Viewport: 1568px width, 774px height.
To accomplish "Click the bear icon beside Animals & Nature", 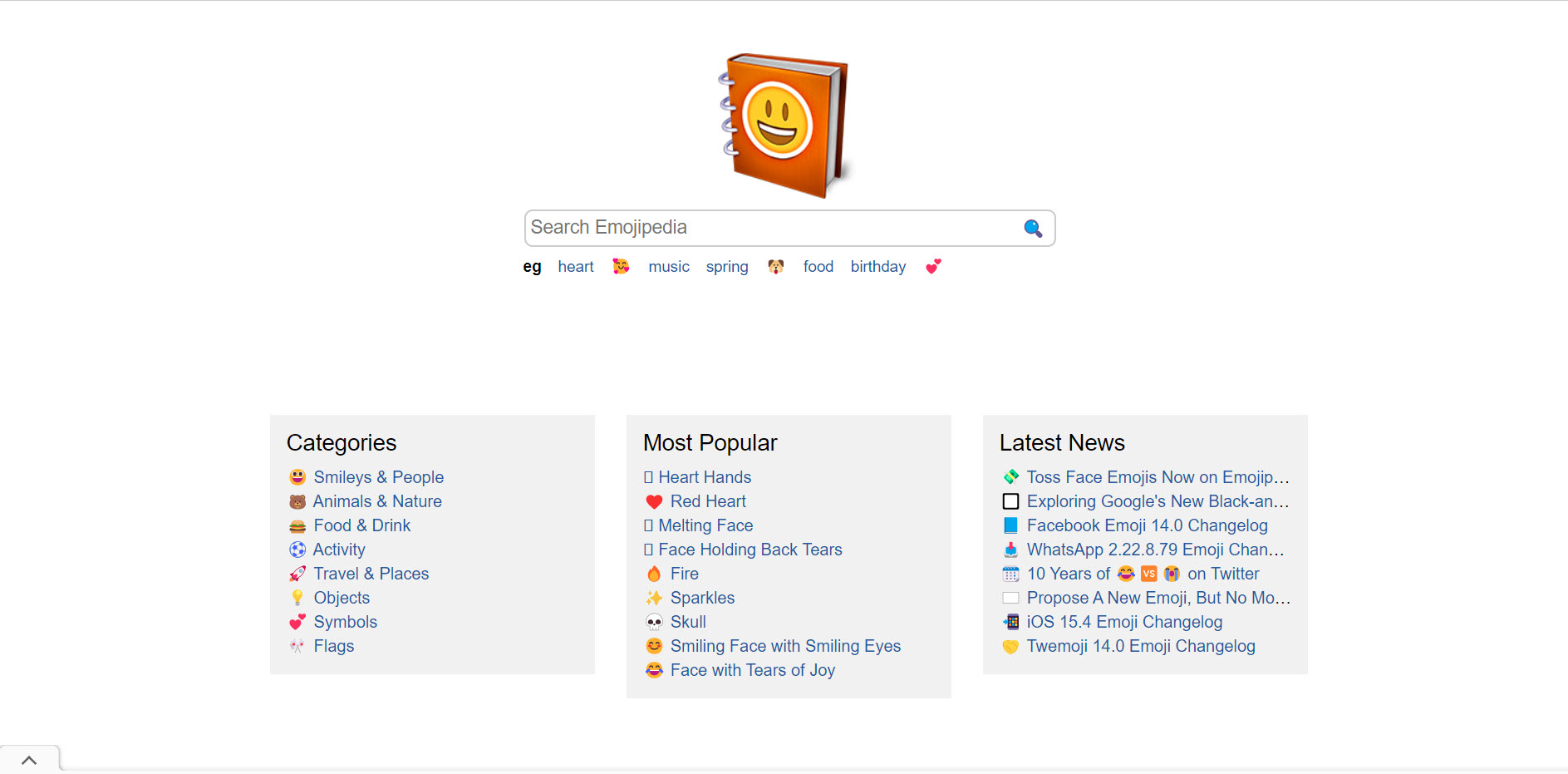I will [x=297, y=501].
